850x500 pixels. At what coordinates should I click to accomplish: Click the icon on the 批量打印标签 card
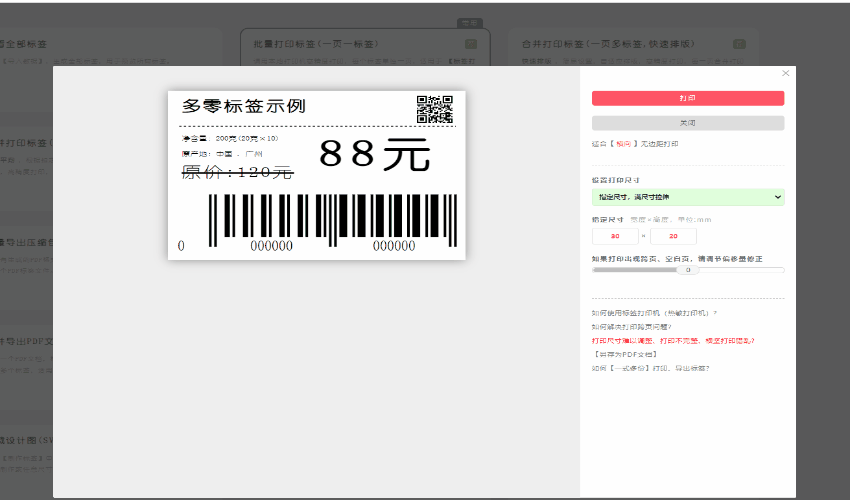pyautogui.click(x=471, y=44)
